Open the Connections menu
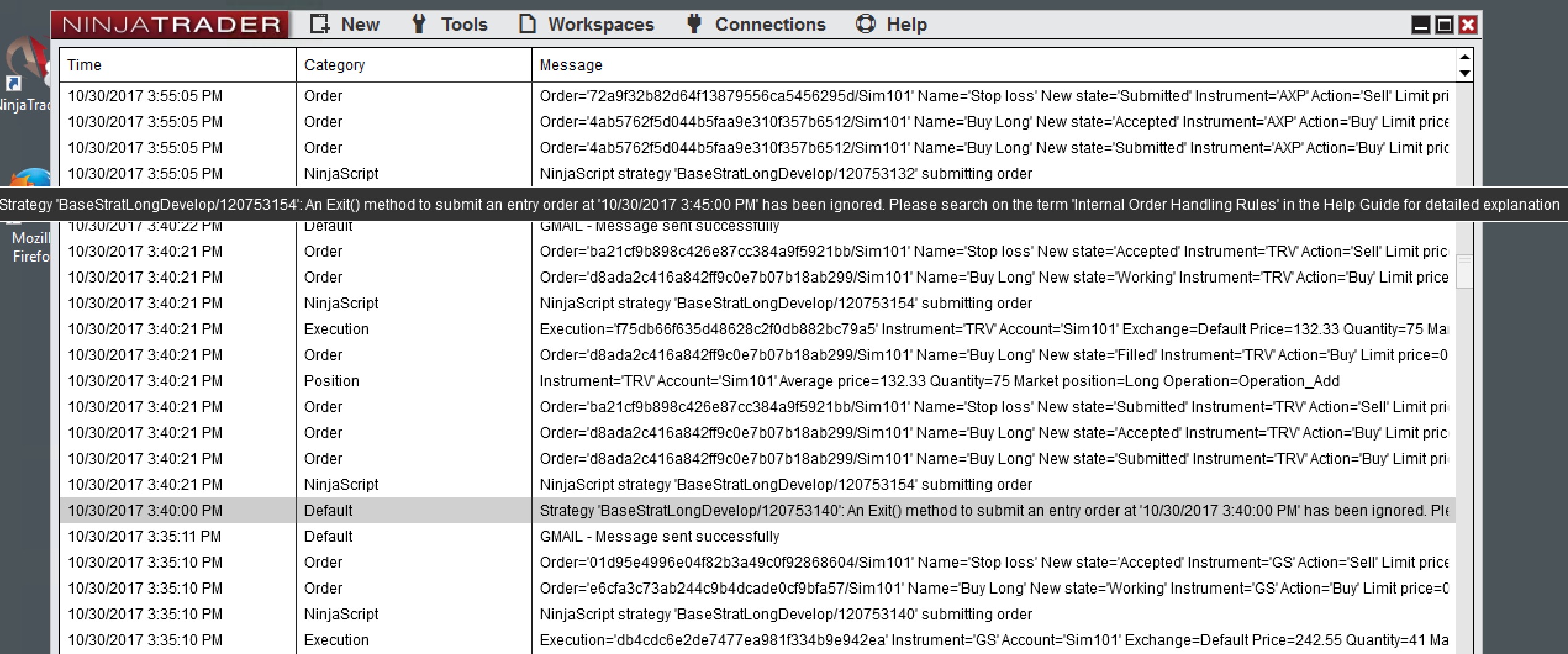 pyautogui.click(x=756, y=25)
